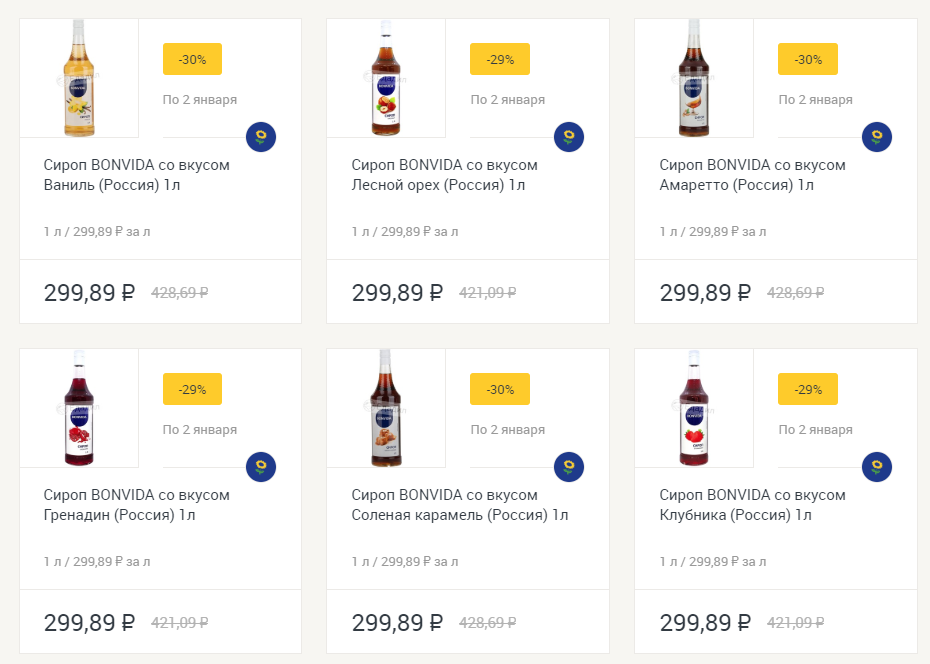
Task: Open the Ваниль syrup bottle image
Action: pyautogui.click(x=79, y=78)
